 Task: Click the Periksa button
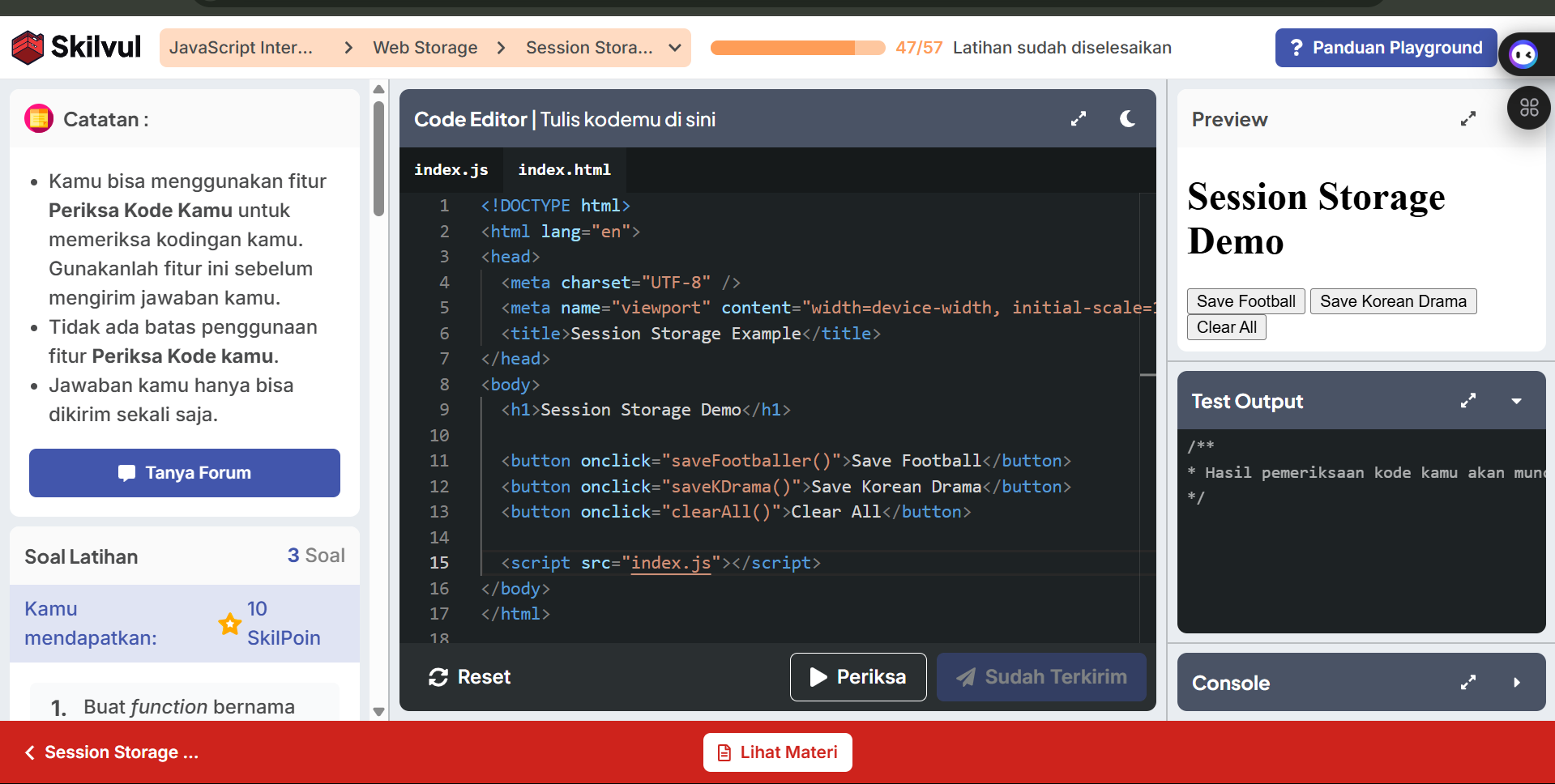pyautogui.click(x=858, y=677)
